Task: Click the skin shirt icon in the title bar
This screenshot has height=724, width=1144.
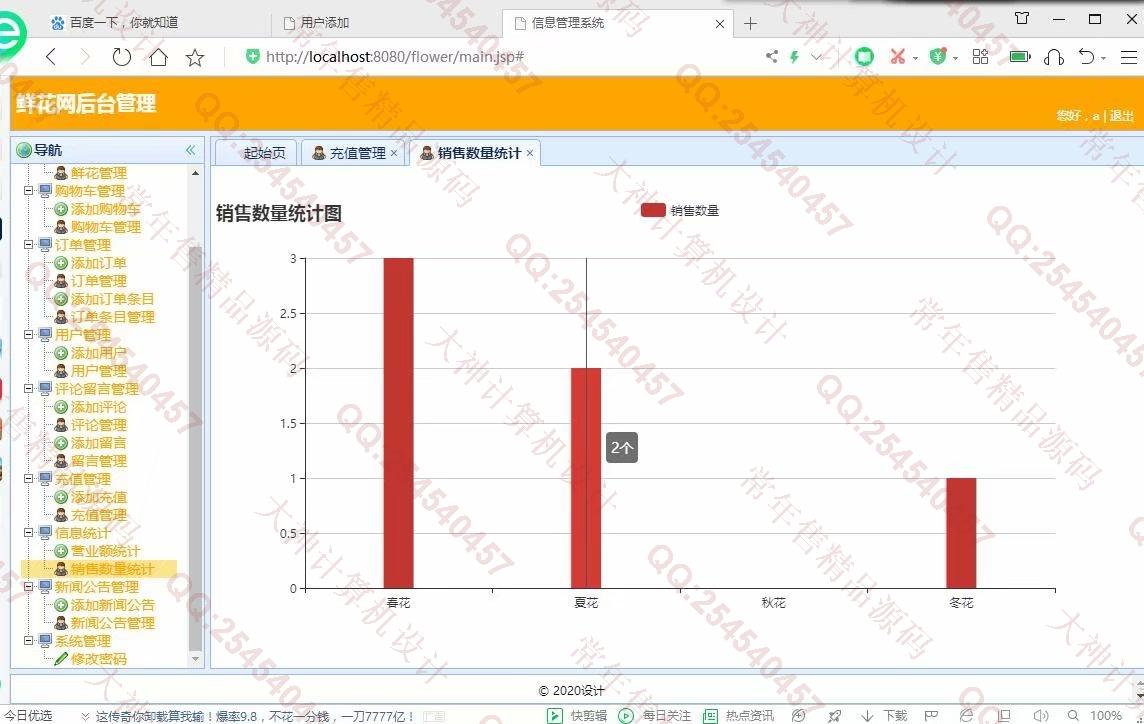Action: [1022, 18]
